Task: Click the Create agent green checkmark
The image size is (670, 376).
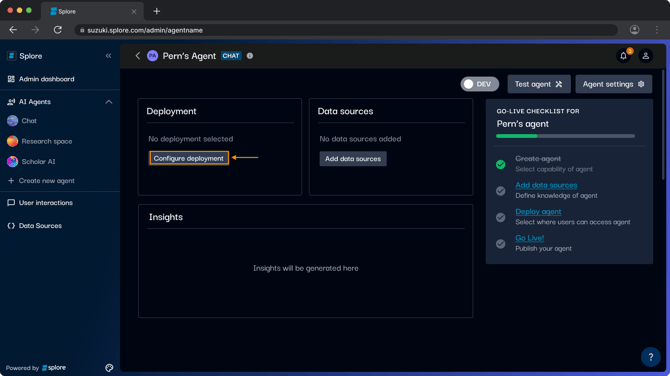Action: 500,164
